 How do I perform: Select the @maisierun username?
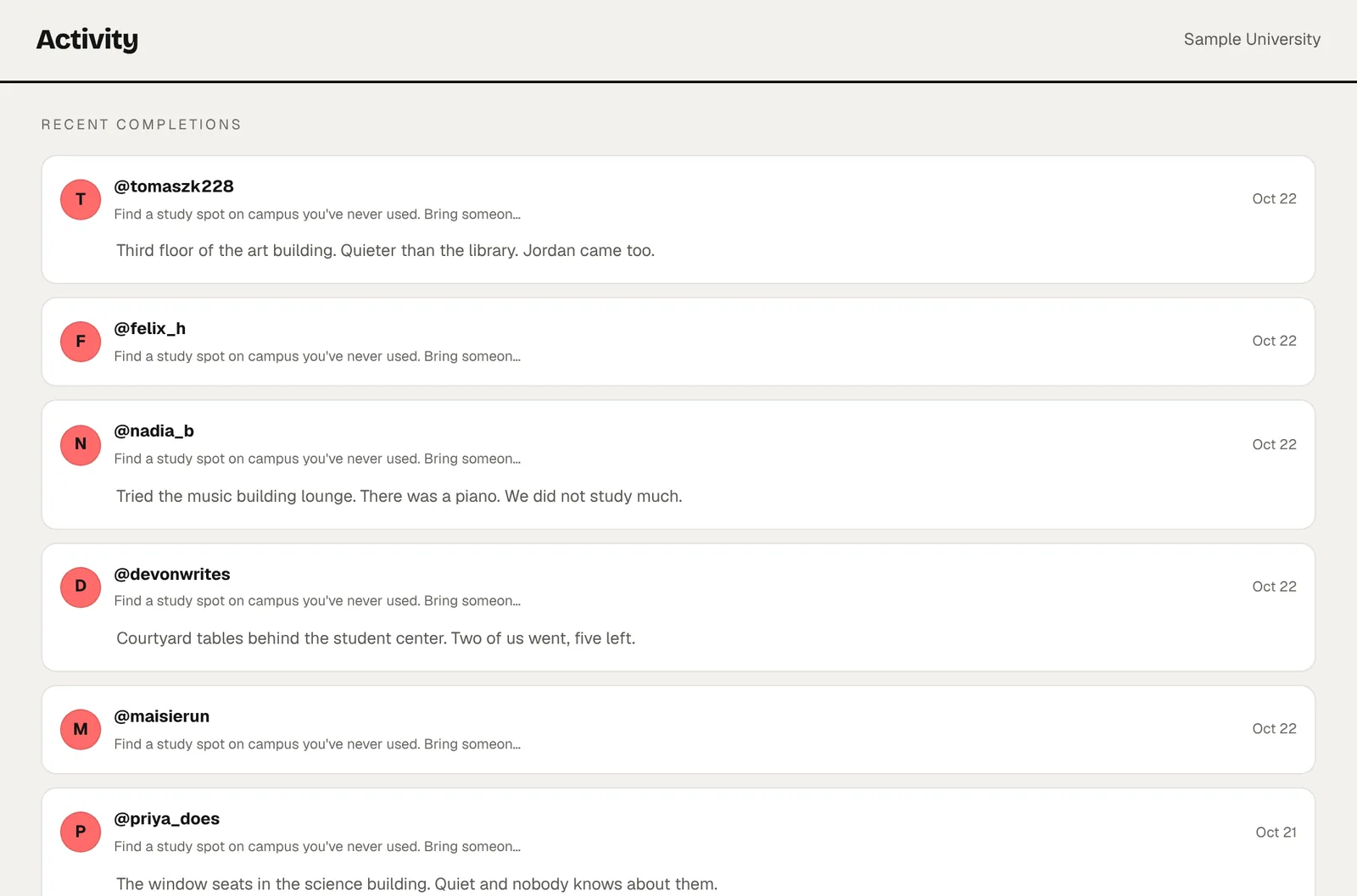(x=162, y=716)
